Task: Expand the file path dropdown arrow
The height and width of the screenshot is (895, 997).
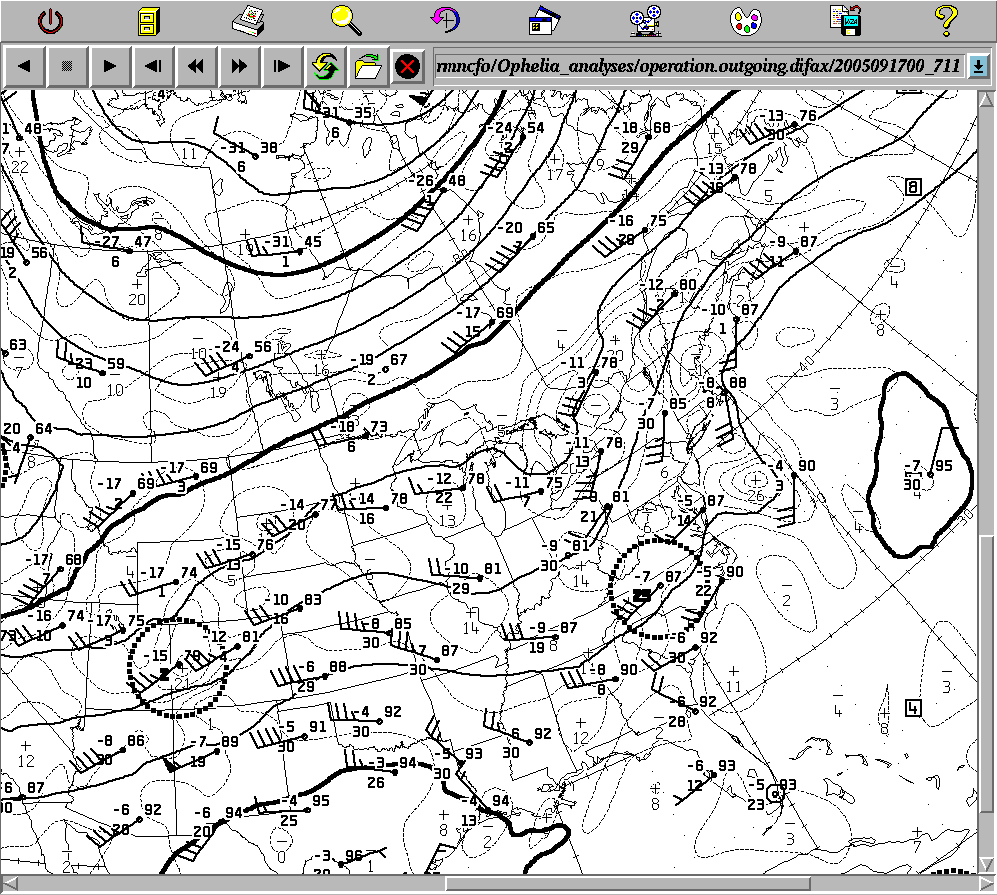Action: point(978,67)
